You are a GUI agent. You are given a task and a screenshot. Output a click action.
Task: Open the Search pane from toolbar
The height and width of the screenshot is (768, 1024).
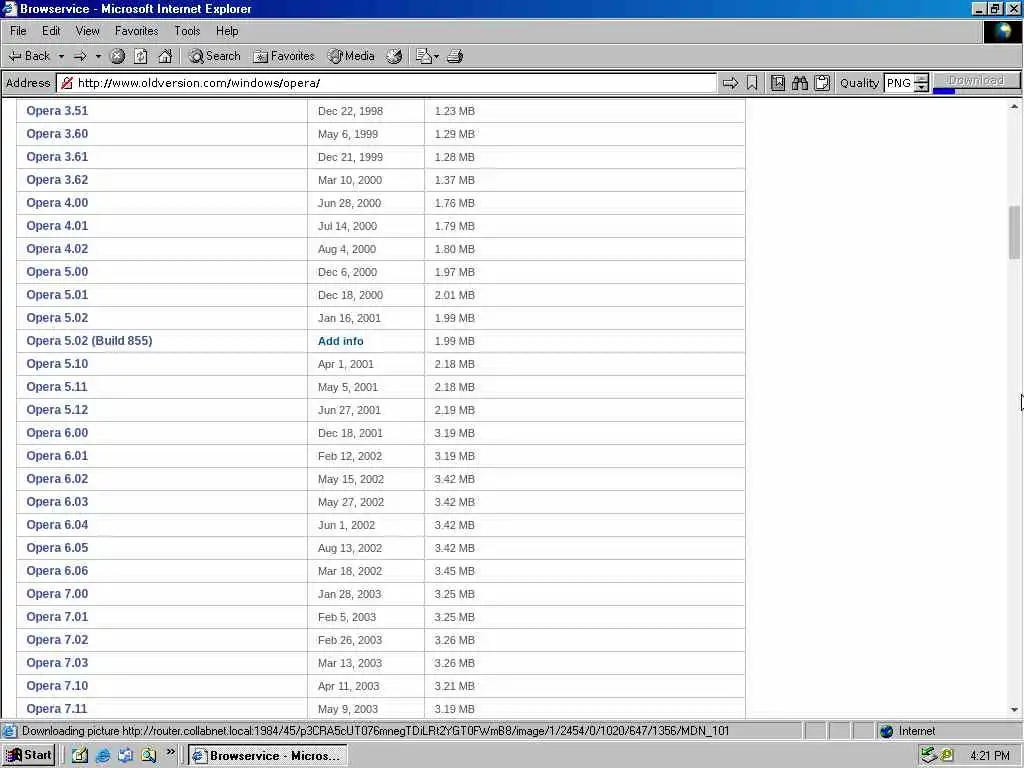click(214, 56)
